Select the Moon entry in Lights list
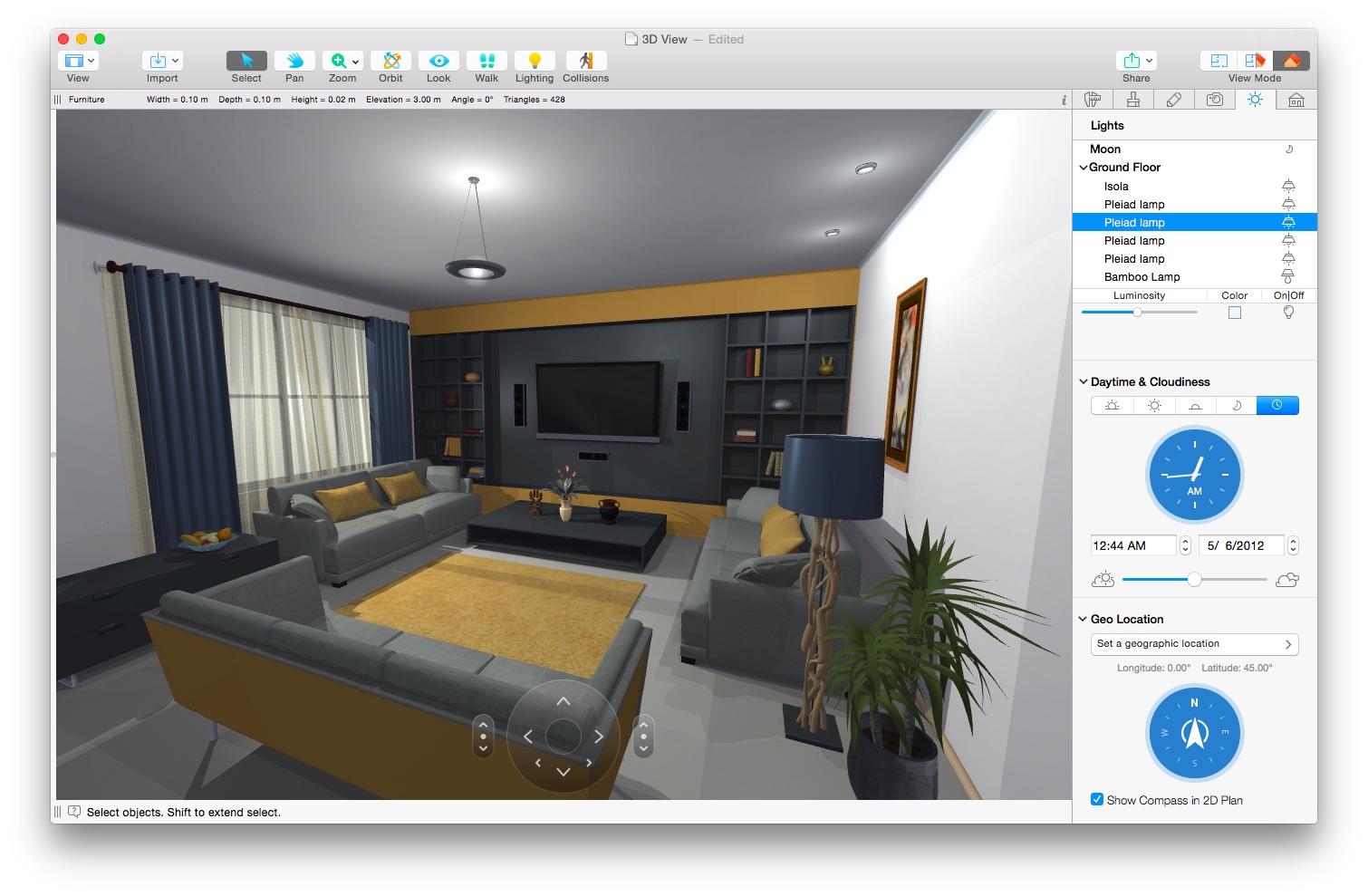Screen dimensions: 1368x896 click(x=1106, y=149)
